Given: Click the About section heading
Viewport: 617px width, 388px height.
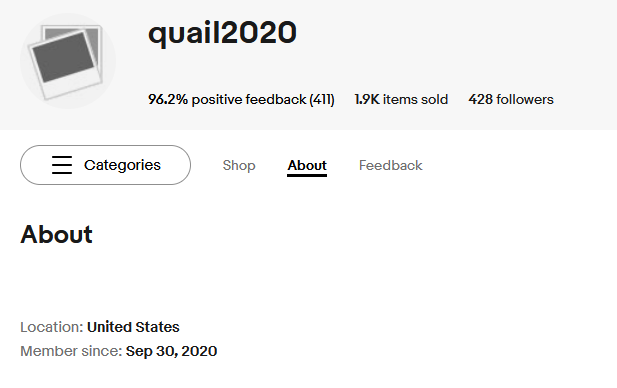Looking at the screenshot, I should coord(56,235).
